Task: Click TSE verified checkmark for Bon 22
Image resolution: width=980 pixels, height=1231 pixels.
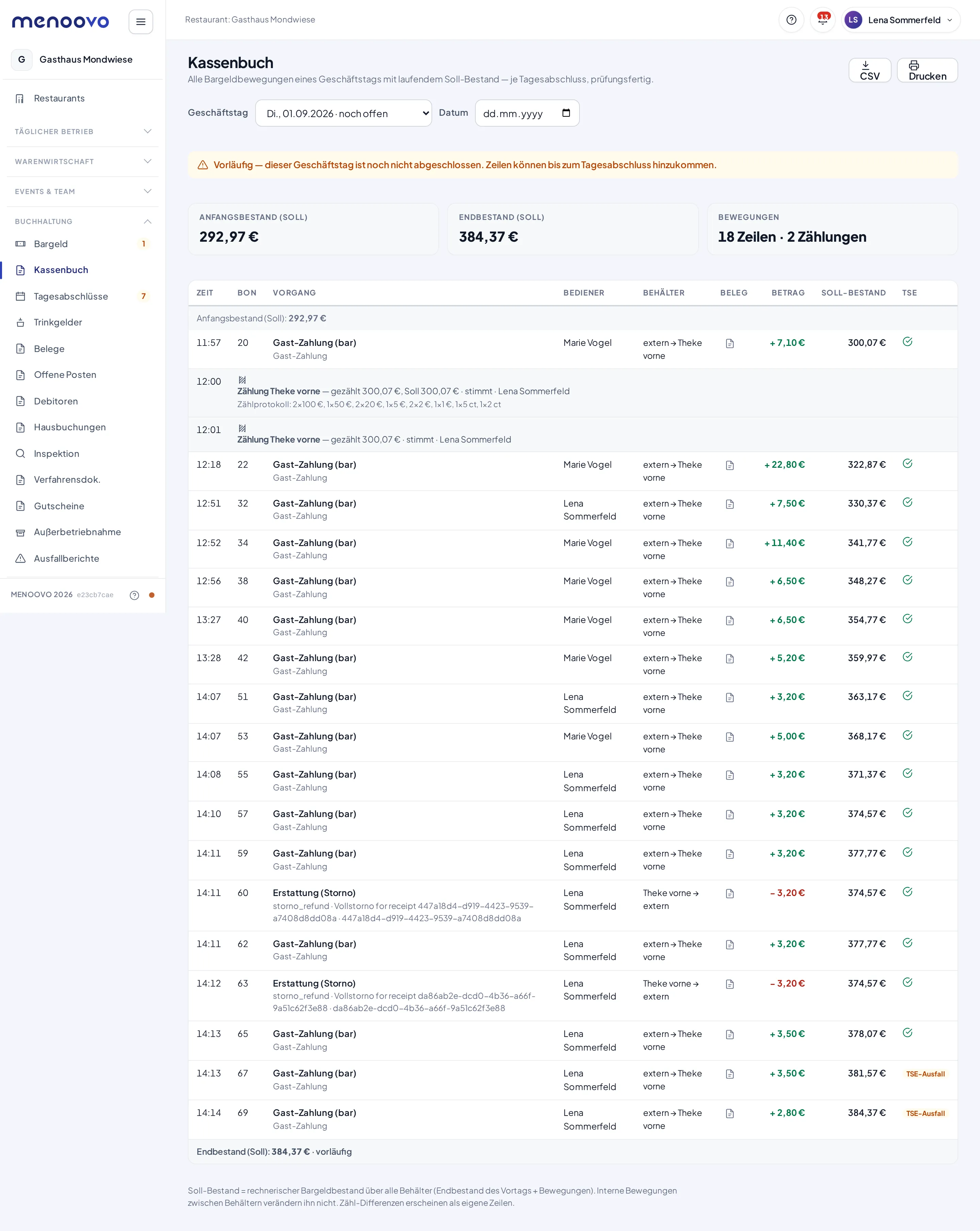Action: pyautogui.click(x=908, y=464)
